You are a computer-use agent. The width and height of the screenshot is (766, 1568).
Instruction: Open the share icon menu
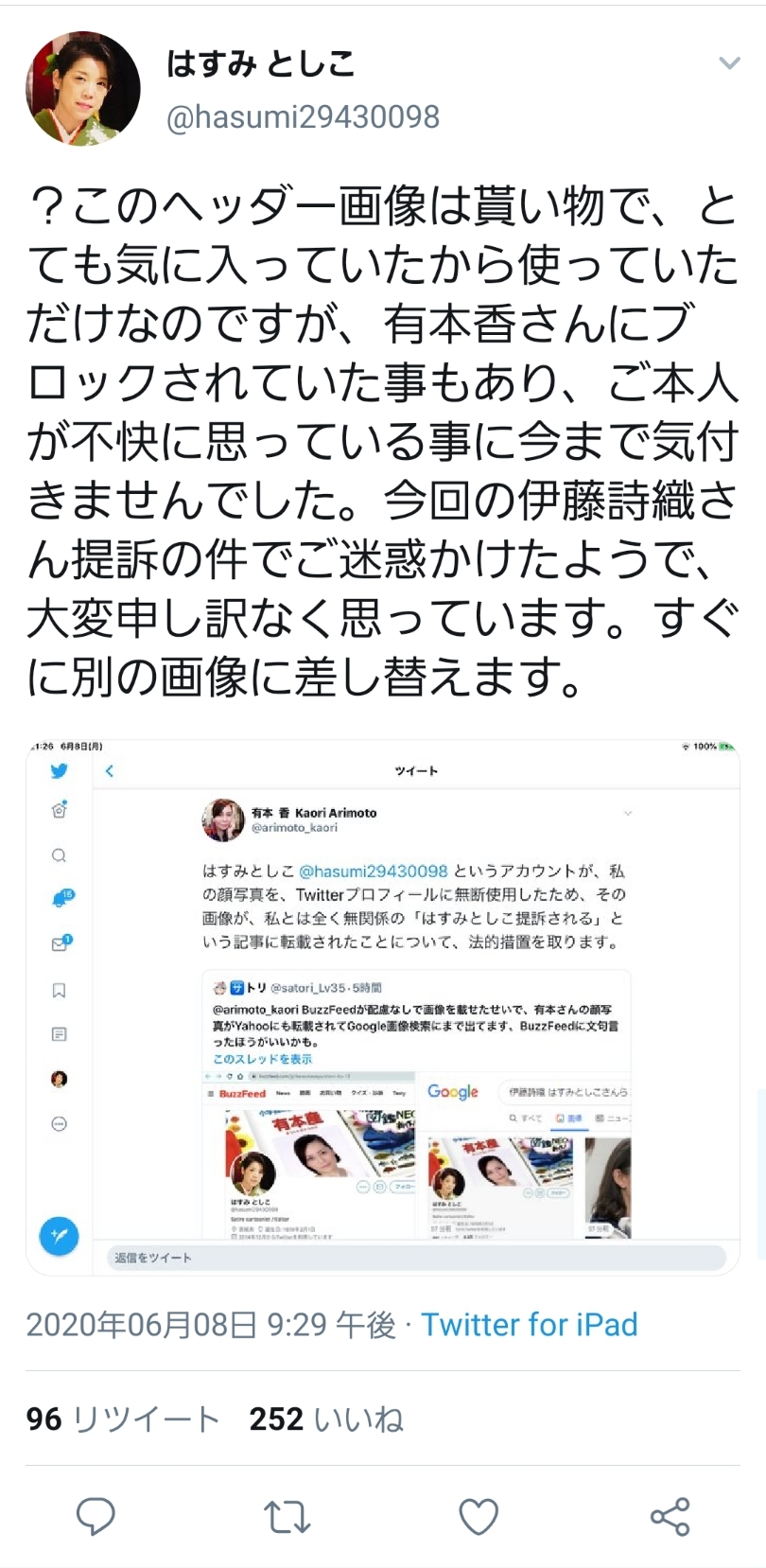[670, 1517]
